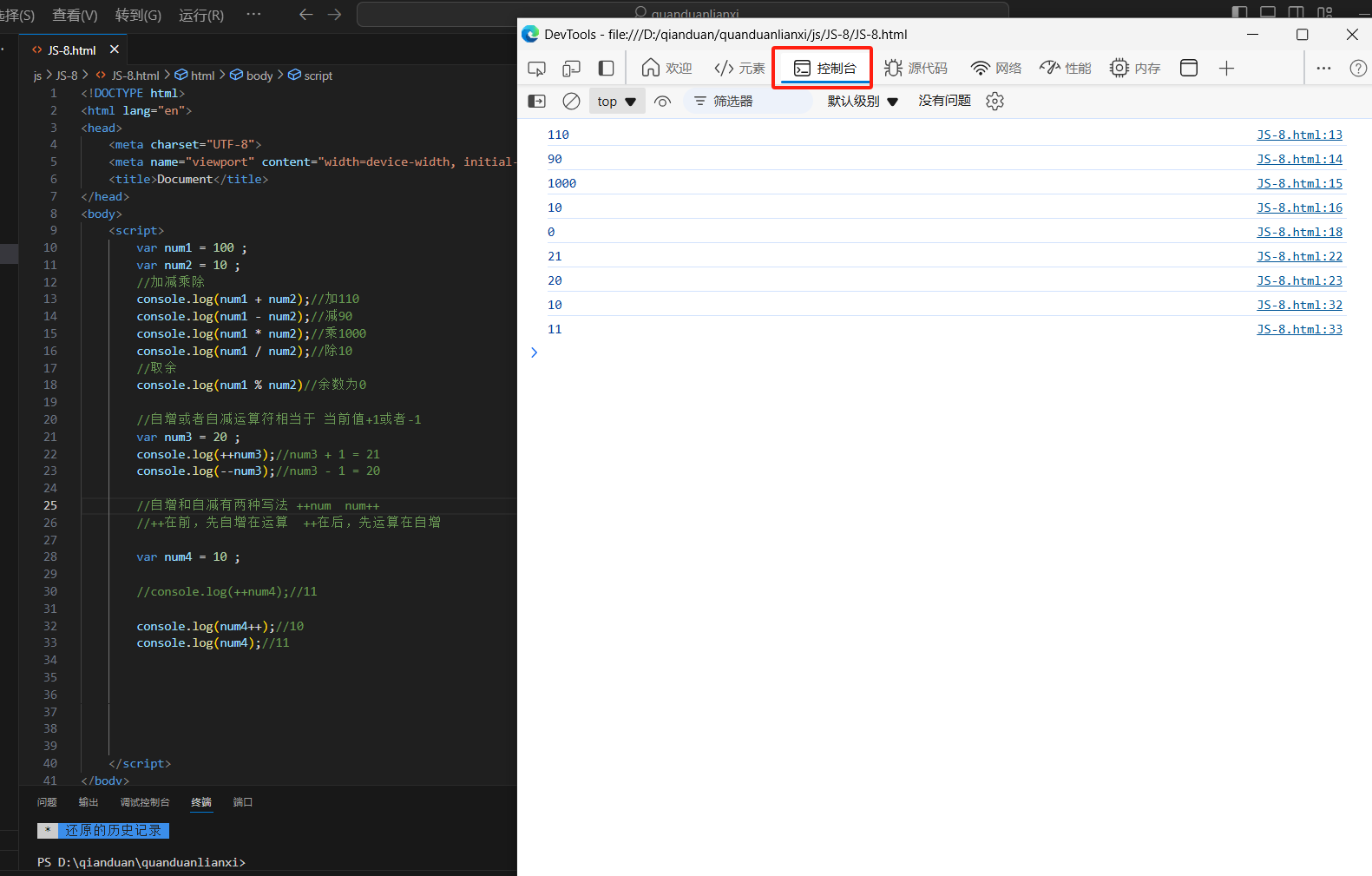
Task: Click the eye icon for live expression
Action: [662, 102]
